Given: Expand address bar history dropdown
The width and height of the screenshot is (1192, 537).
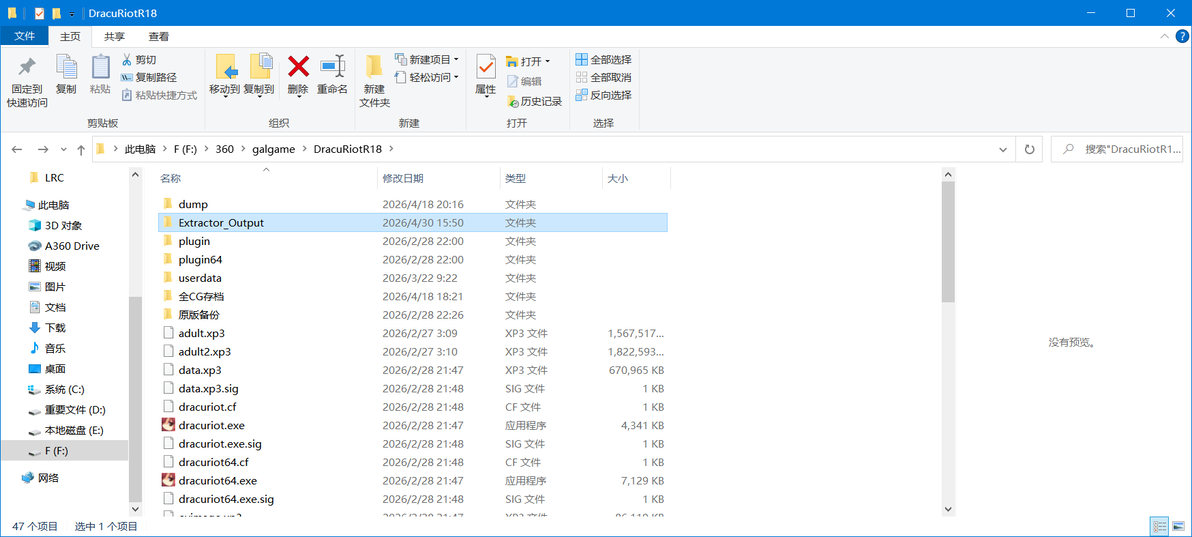Looking at the screenshot, I should coord(1003,150).
